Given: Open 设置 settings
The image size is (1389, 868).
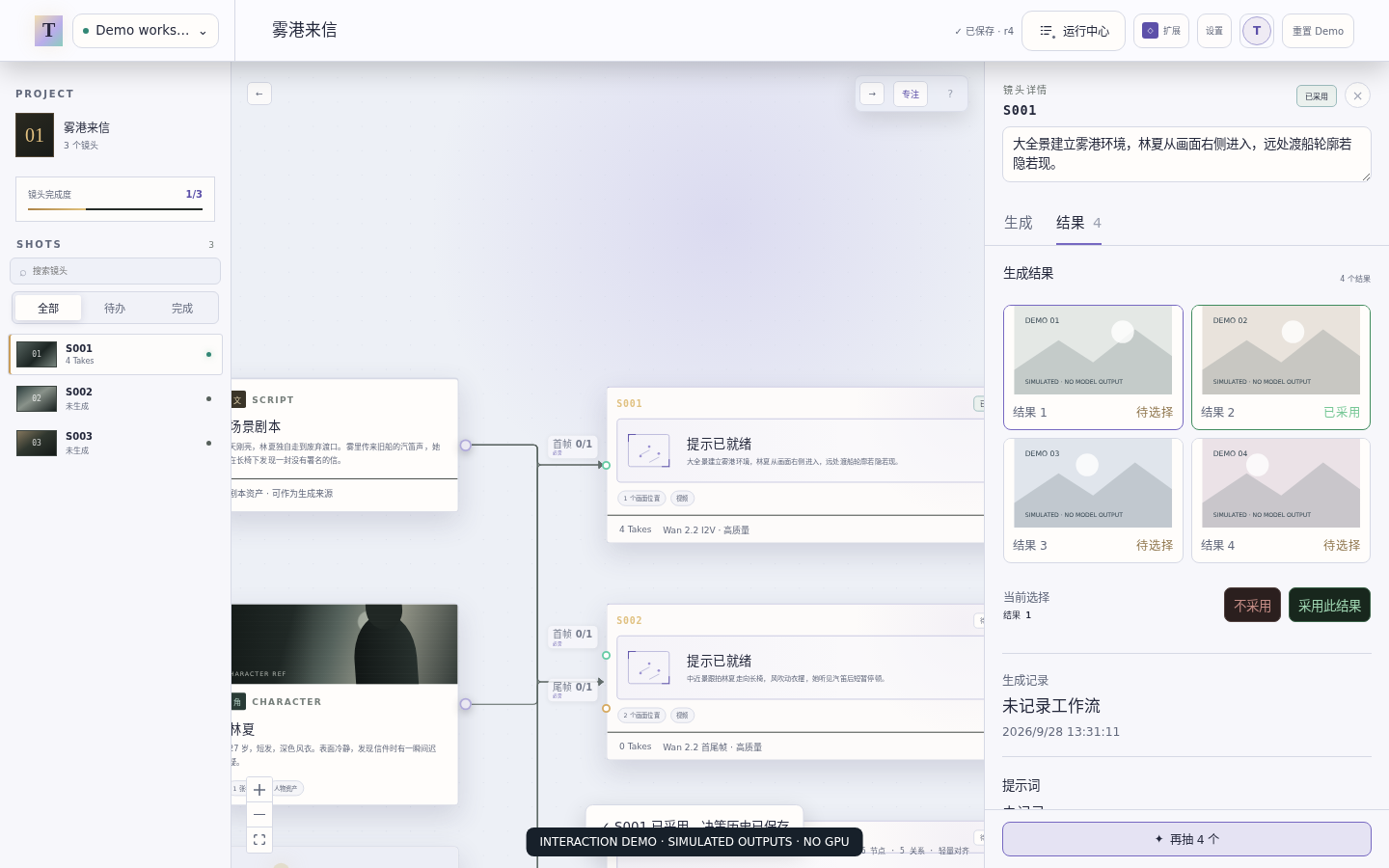Looking at the screenshot, I should tap(1214, 31).
